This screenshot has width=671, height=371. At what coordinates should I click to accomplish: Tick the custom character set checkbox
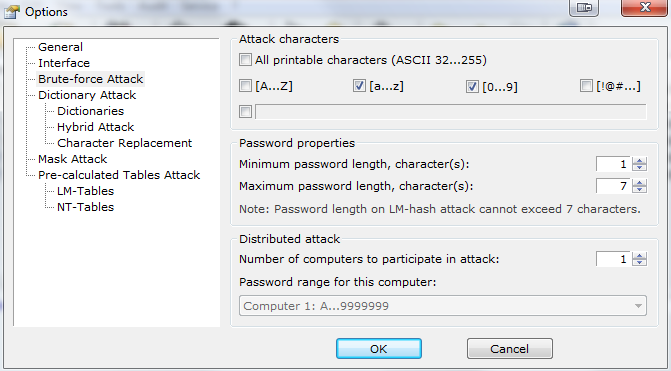pos(245,112)
